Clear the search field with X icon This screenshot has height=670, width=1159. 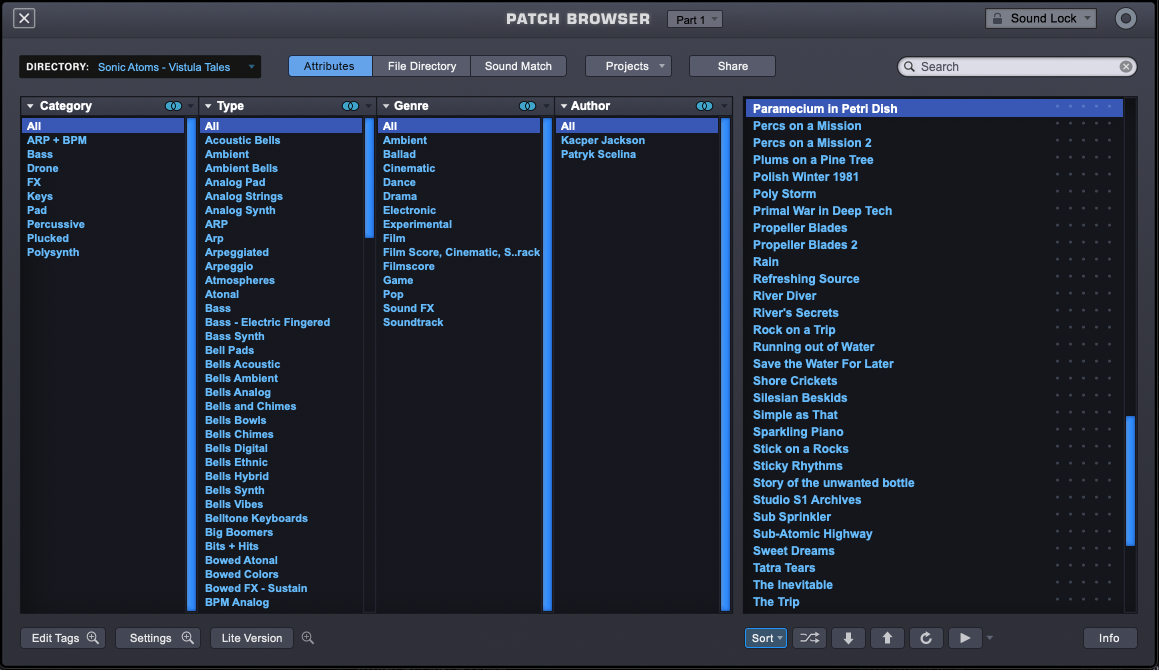click(x=1126, y=67)
